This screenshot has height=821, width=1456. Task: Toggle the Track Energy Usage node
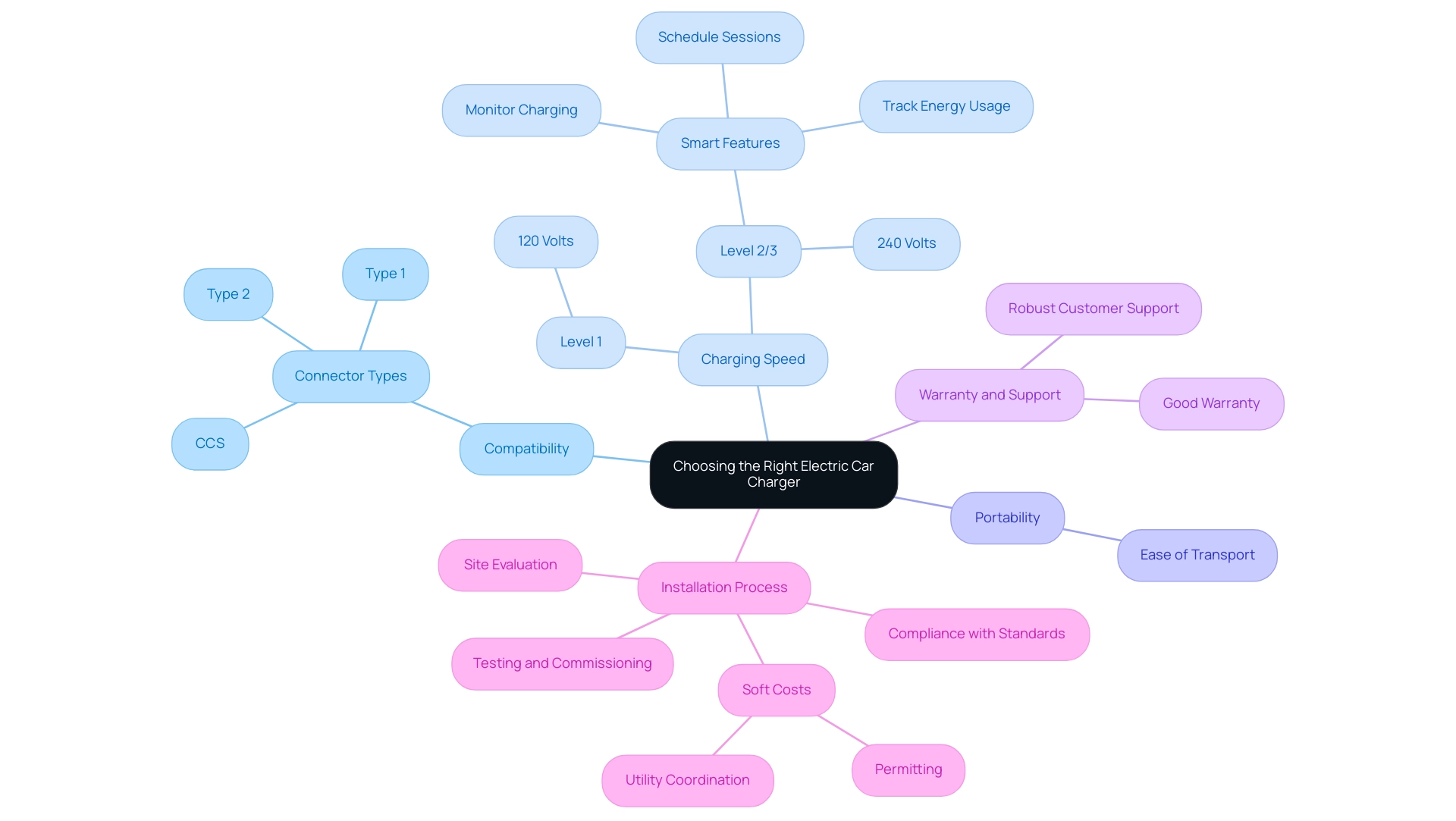[x=945, y=107]
